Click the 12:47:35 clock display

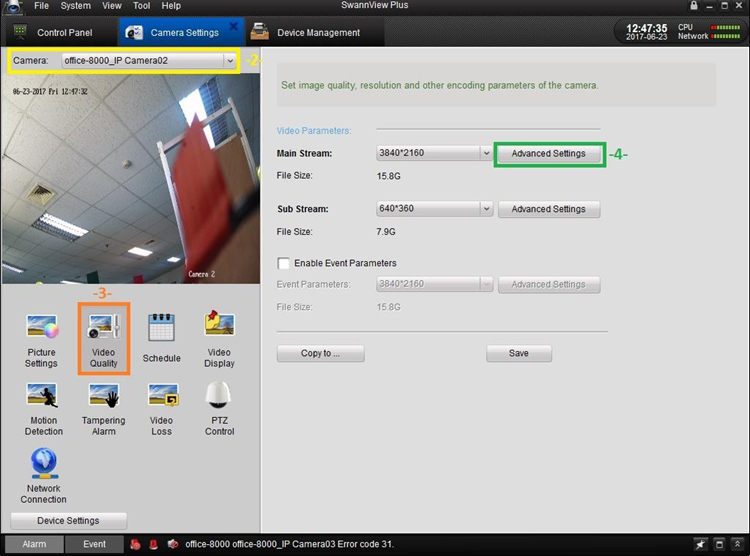(647, 28)
